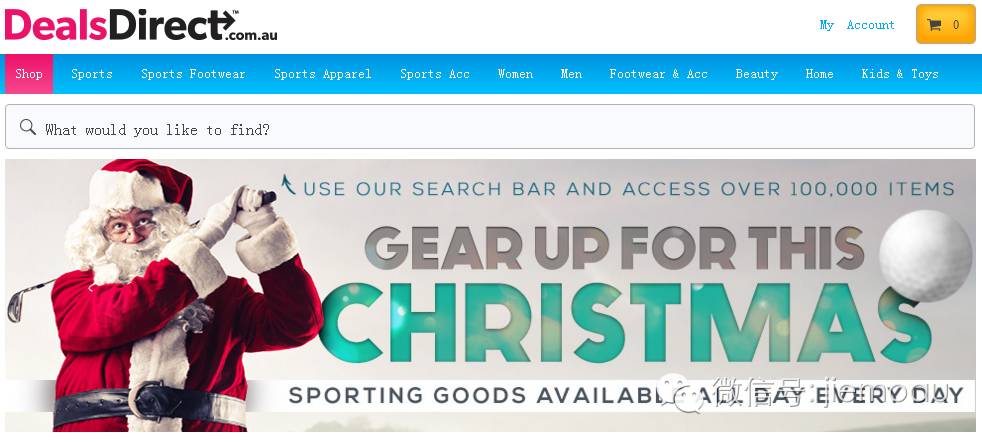Viewport: 982px width, 442px height.
Task: Click the search magnifier icon
Action: [28, 128]
